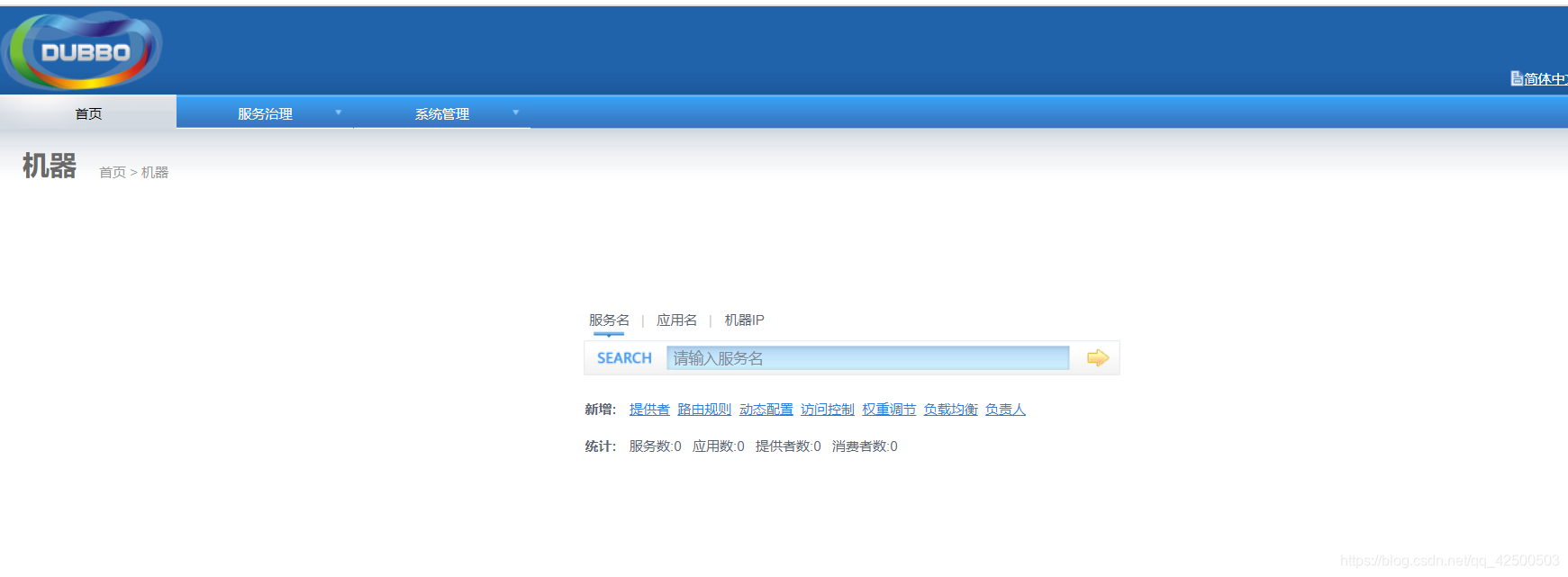Viewport: 1568px width, 577px height.
Task: Open the 访问控制 link
Action: pos(828,410)
